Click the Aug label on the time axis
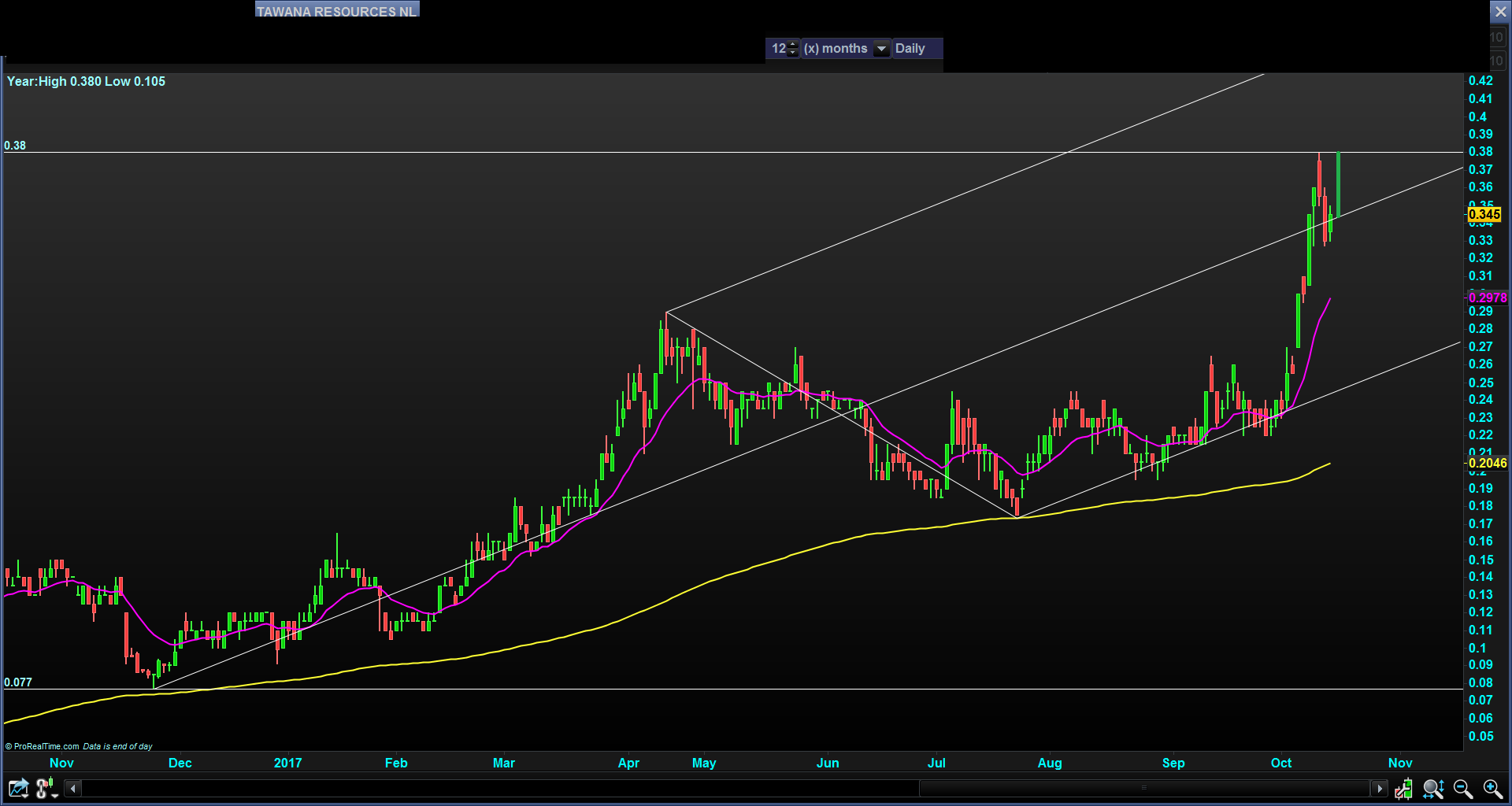 click(1050, 763)
